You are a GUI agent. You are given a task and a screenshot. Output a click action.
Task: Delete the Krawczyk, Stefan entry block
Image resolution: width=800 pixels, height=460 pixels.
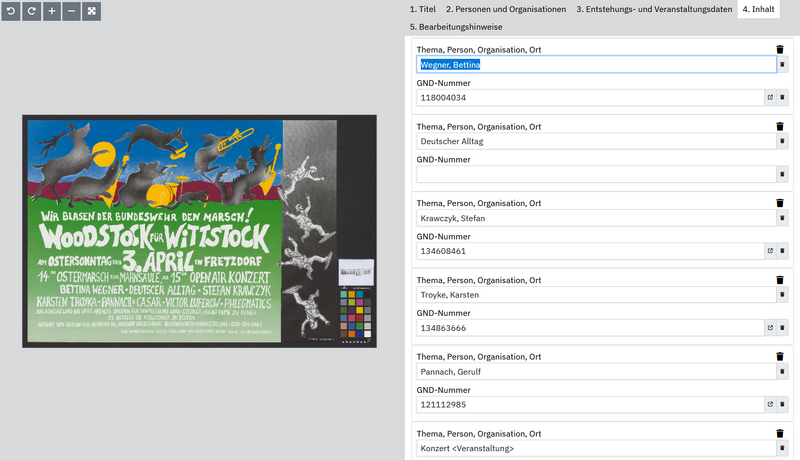pyautogui.click(x=780, y=203)
